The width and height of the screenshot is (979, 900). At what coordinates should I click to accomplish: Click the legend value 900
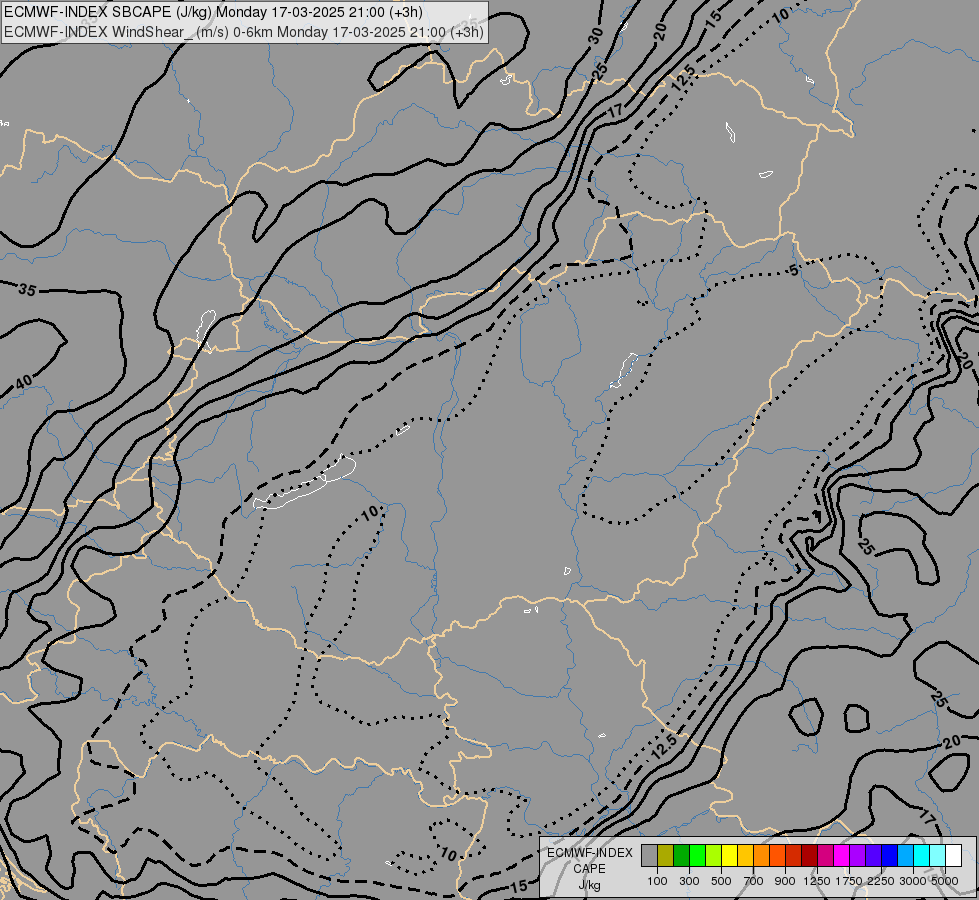coord(785,881)
